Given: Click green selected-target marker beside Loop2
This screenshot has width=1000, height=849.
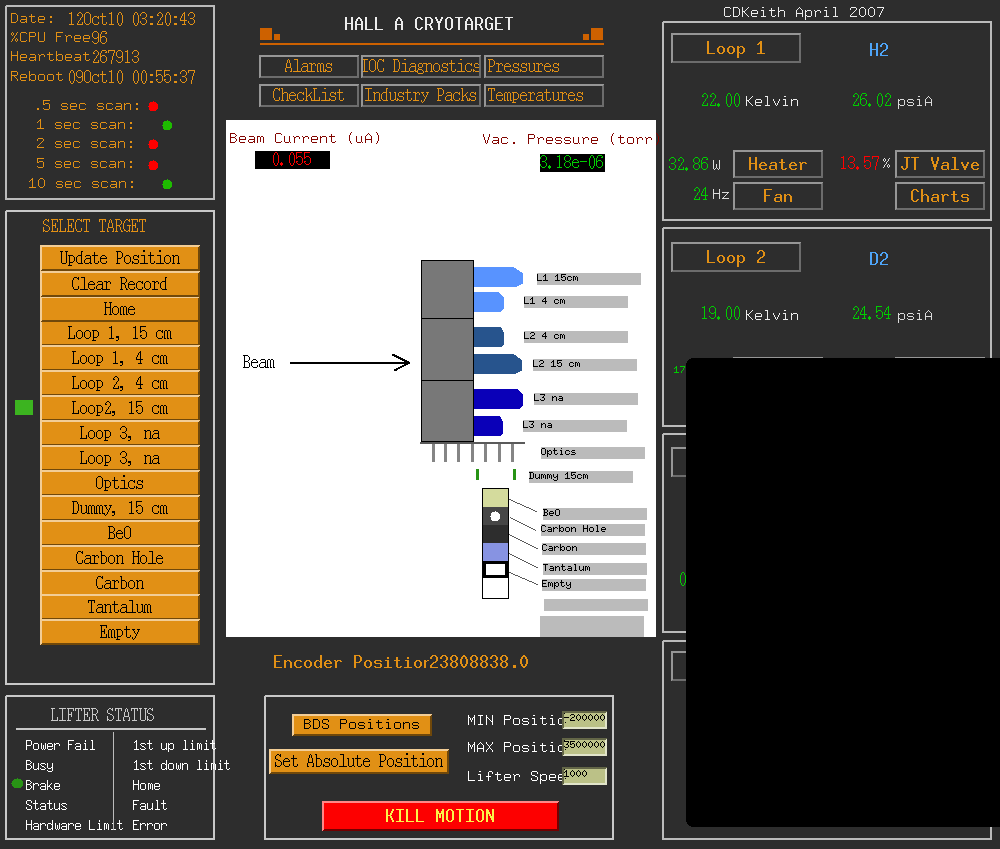Looking at the screenshot, I should click(x=24, y=408).
